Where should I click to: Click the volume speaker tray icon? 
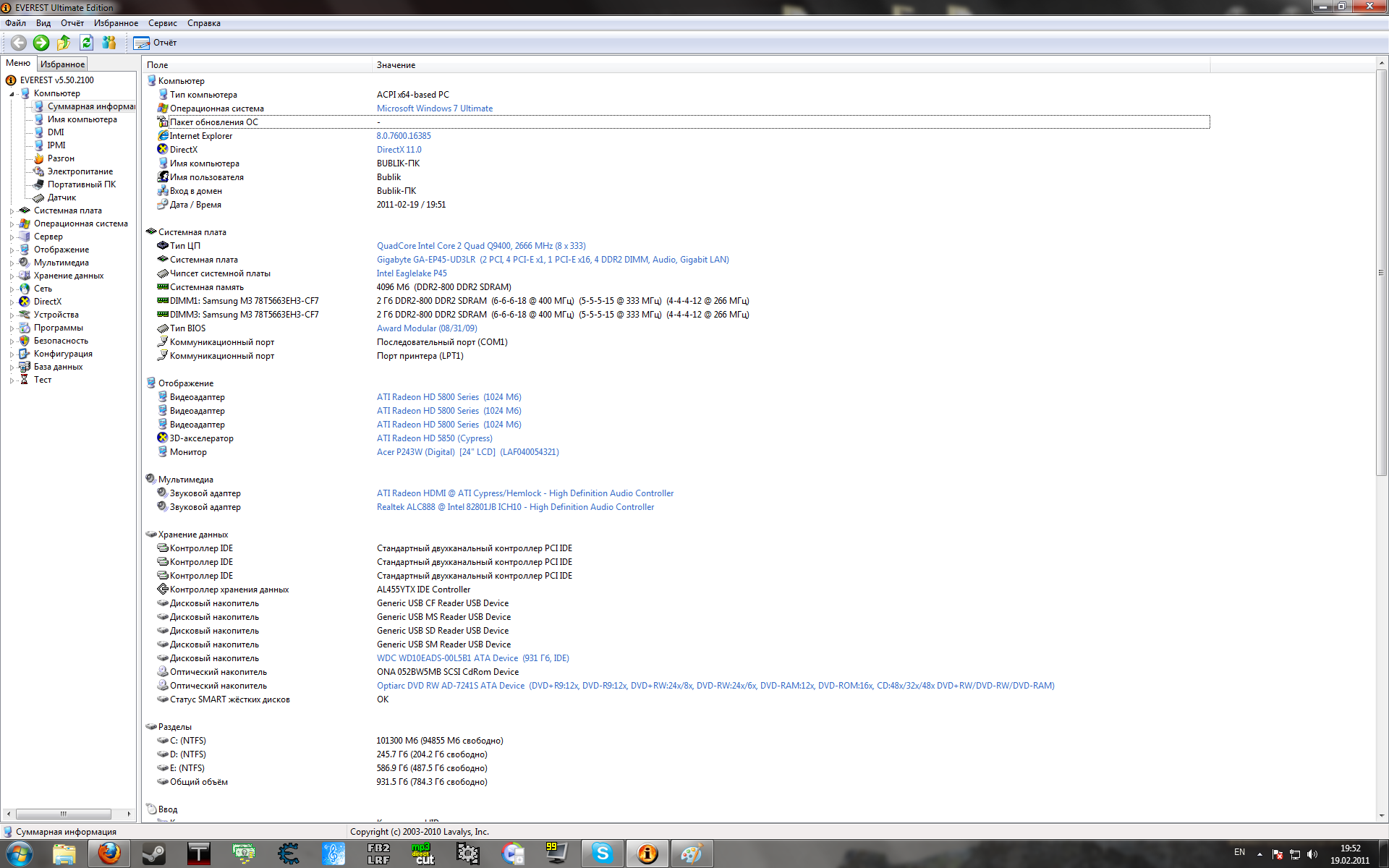[x=1312, y=854]
